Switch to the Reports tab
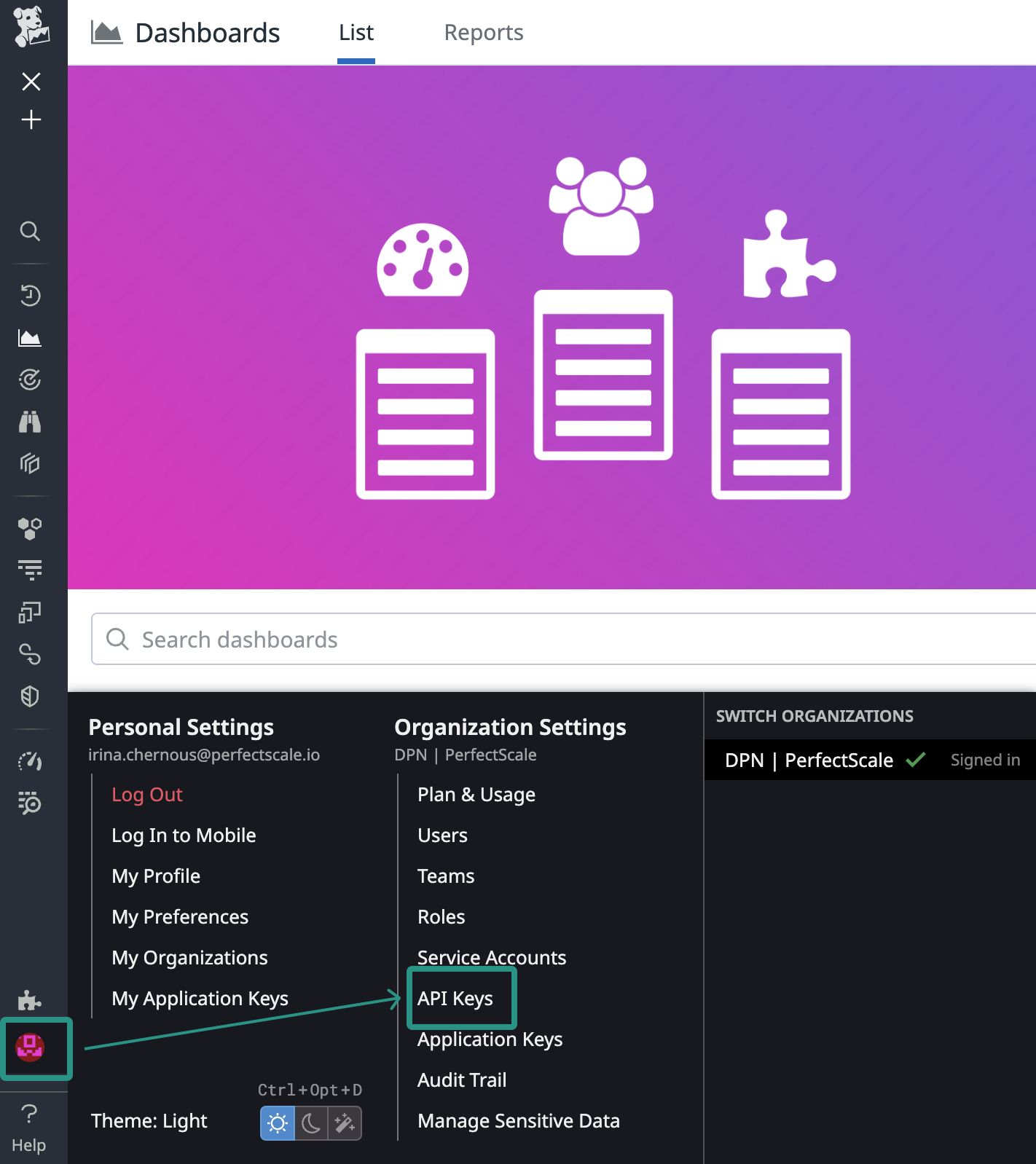The width and height of the screenshot is (1036, 1164). [484, 33]
